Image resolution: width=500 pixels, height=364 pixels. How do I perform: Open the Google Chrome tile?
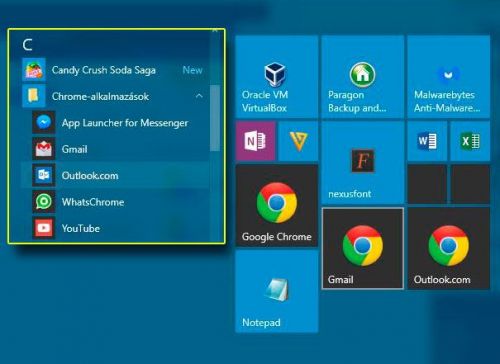tap(276, 206)
